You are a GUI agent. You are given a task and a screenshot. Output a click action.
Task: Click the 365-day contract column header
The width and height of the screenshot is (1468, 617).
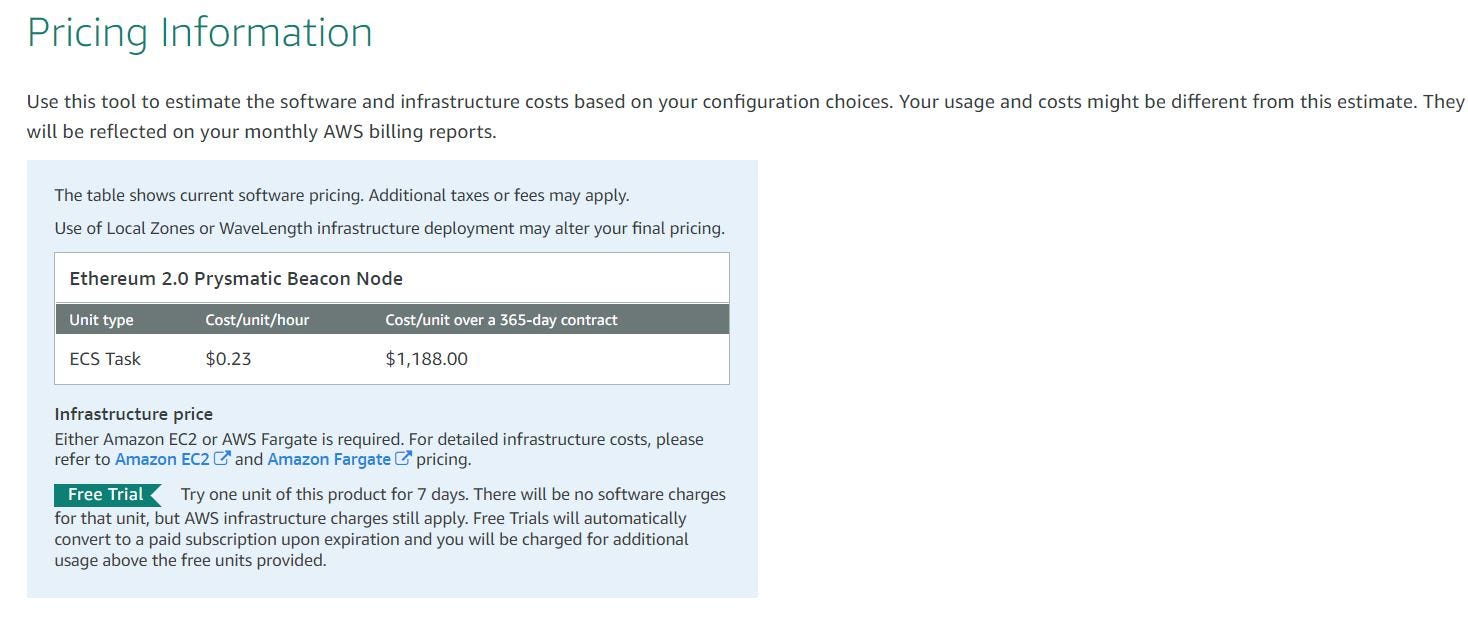coord(501,320)
